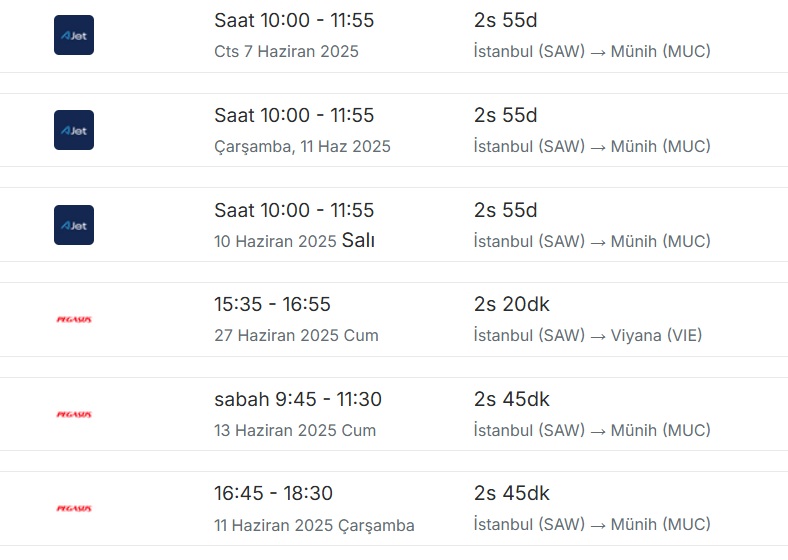Click date Çarşamba, 11 Haz 2025
Screen dimensions: 788x560
pyautogui.click(x=303, y=146)
